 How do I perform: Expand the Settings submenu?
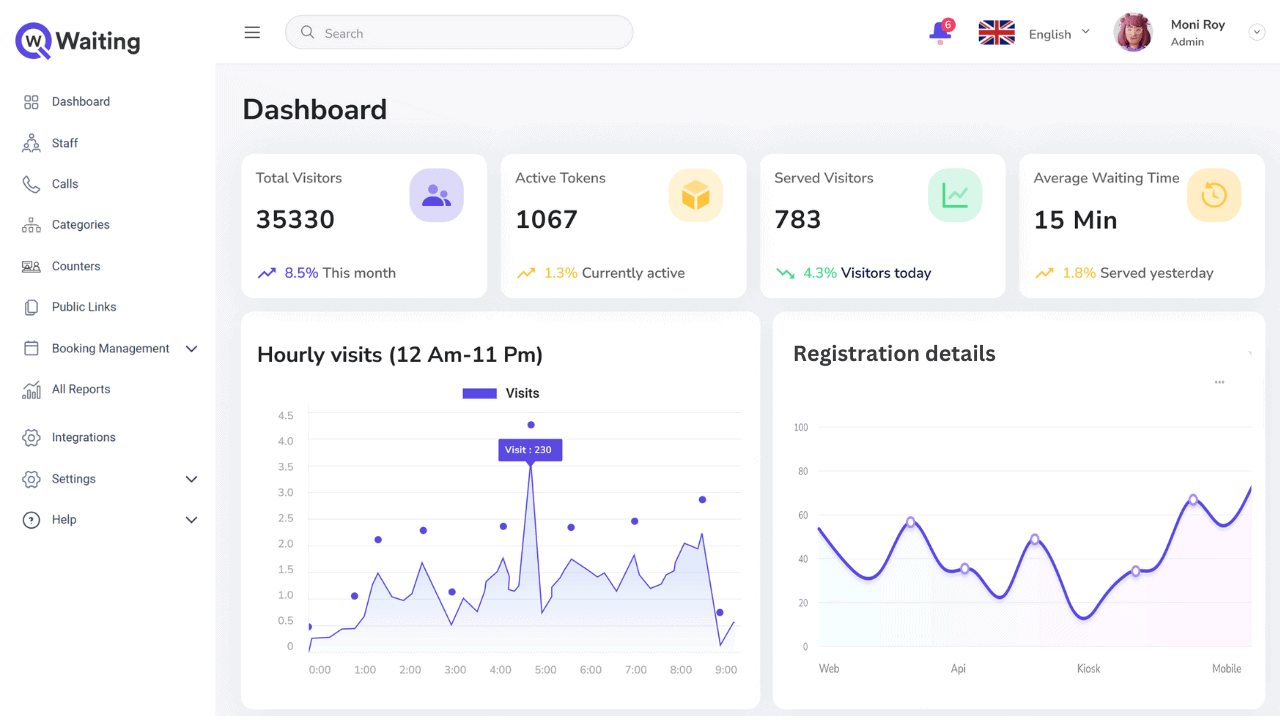[191, 478]
